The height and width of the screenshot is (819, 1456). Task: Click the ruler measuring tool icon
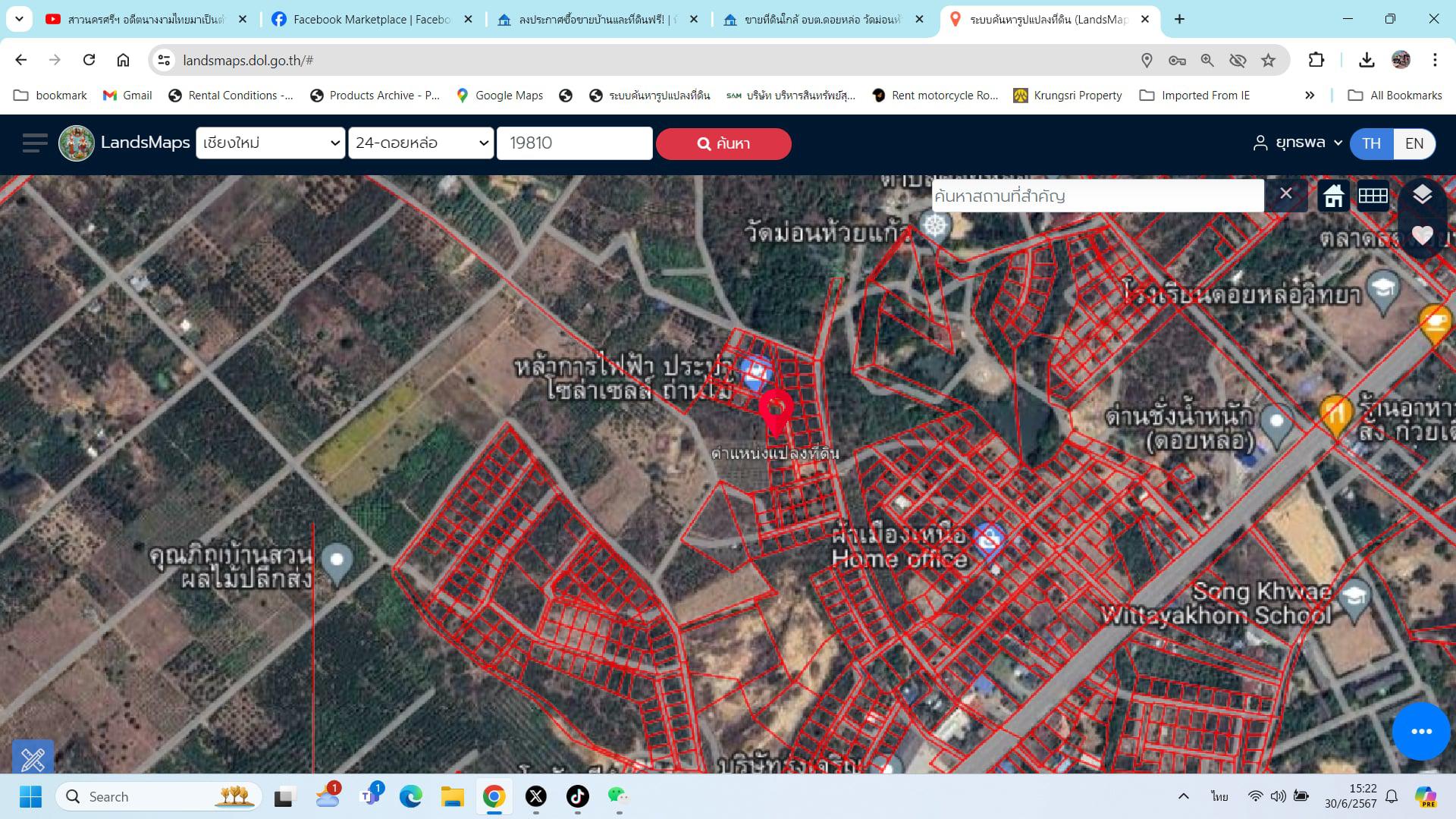tap(33, 757)
